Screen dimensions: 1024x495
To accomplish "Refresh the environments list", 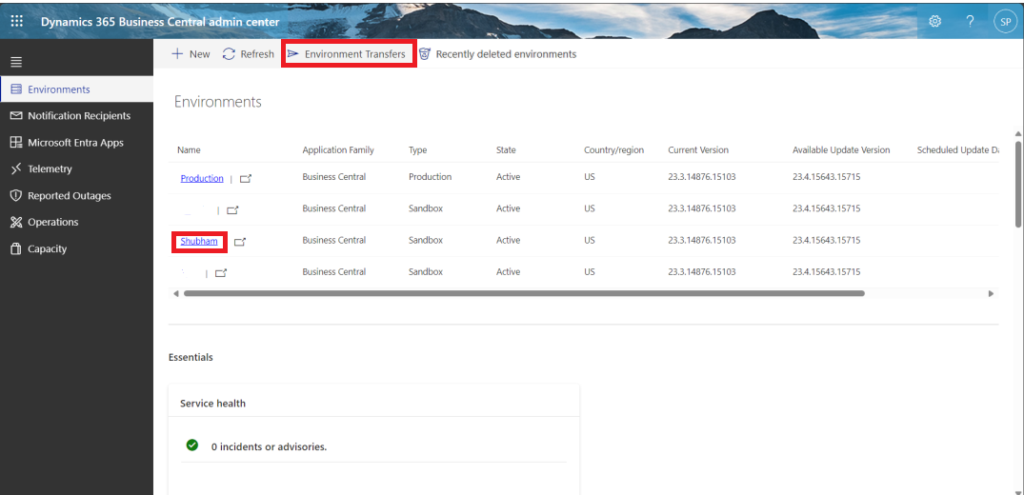I will [248, 54].
